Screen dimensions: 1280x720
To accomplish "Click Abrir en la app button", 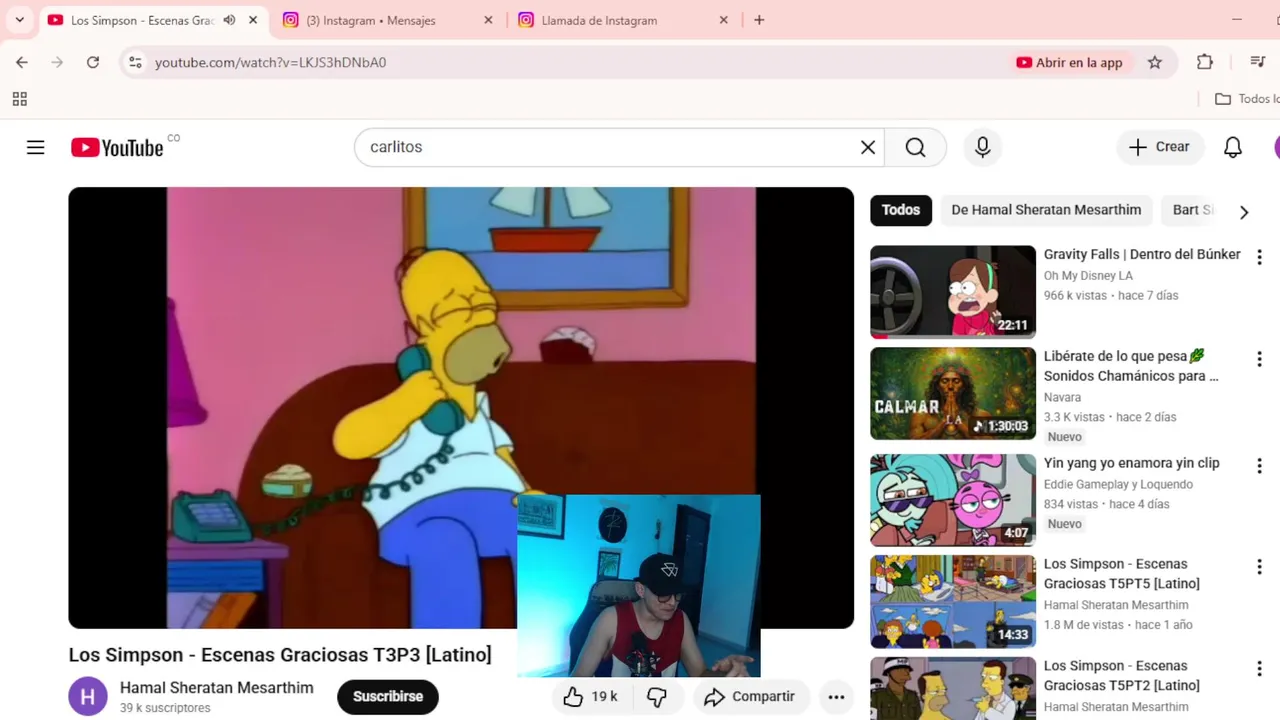I will pyautogui.click(x=1069, y=62).
